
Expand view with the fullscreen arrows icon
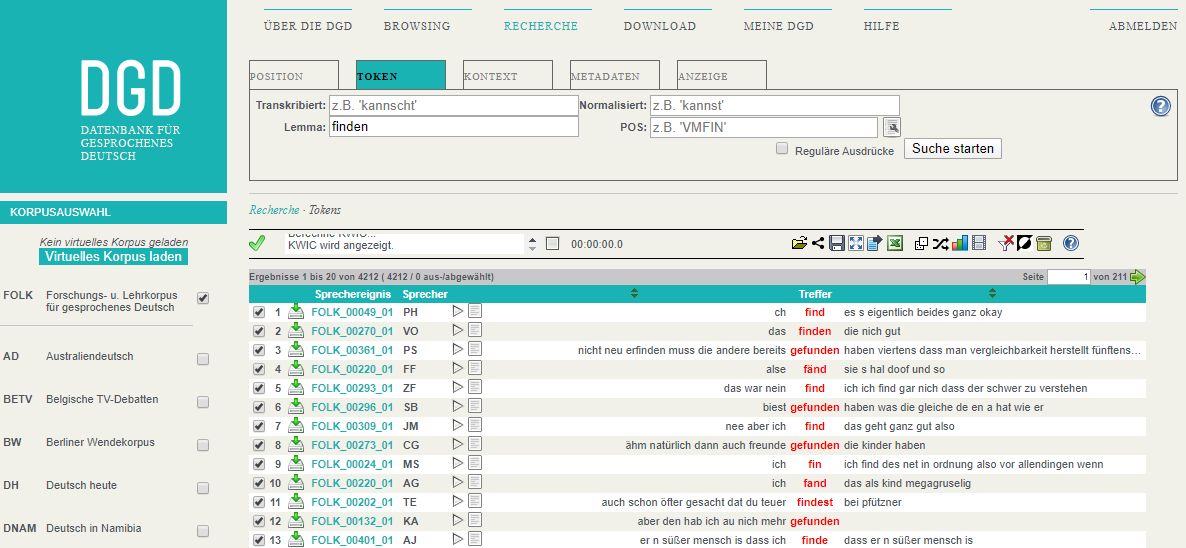click(x=855, y=243)
